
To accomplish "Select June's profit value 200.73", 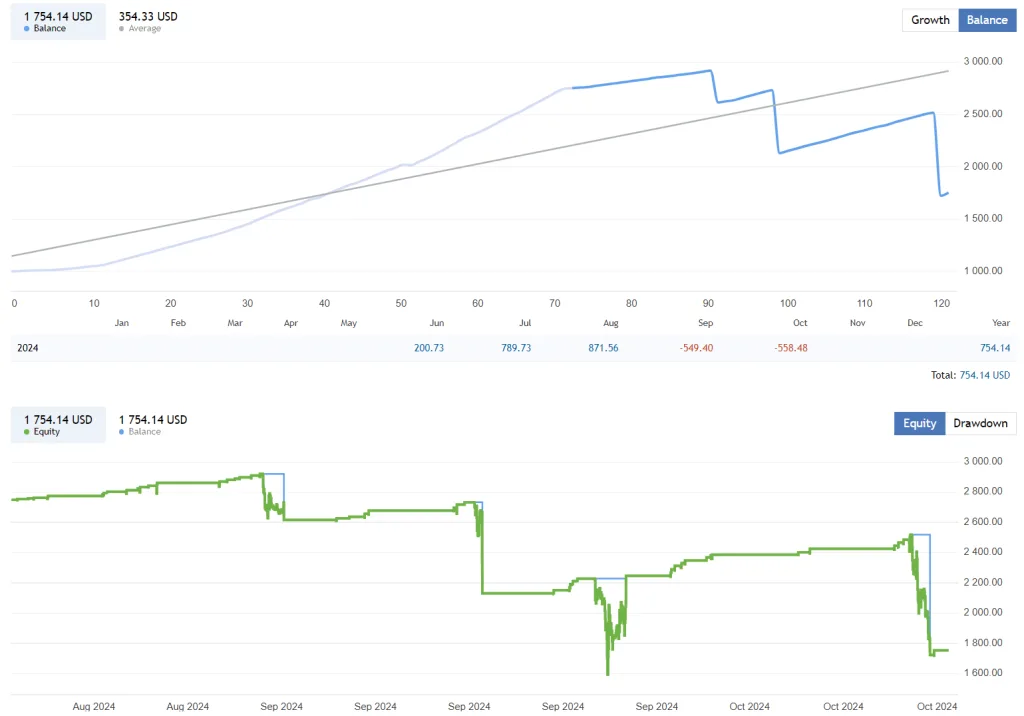I will tap(429, 347).
